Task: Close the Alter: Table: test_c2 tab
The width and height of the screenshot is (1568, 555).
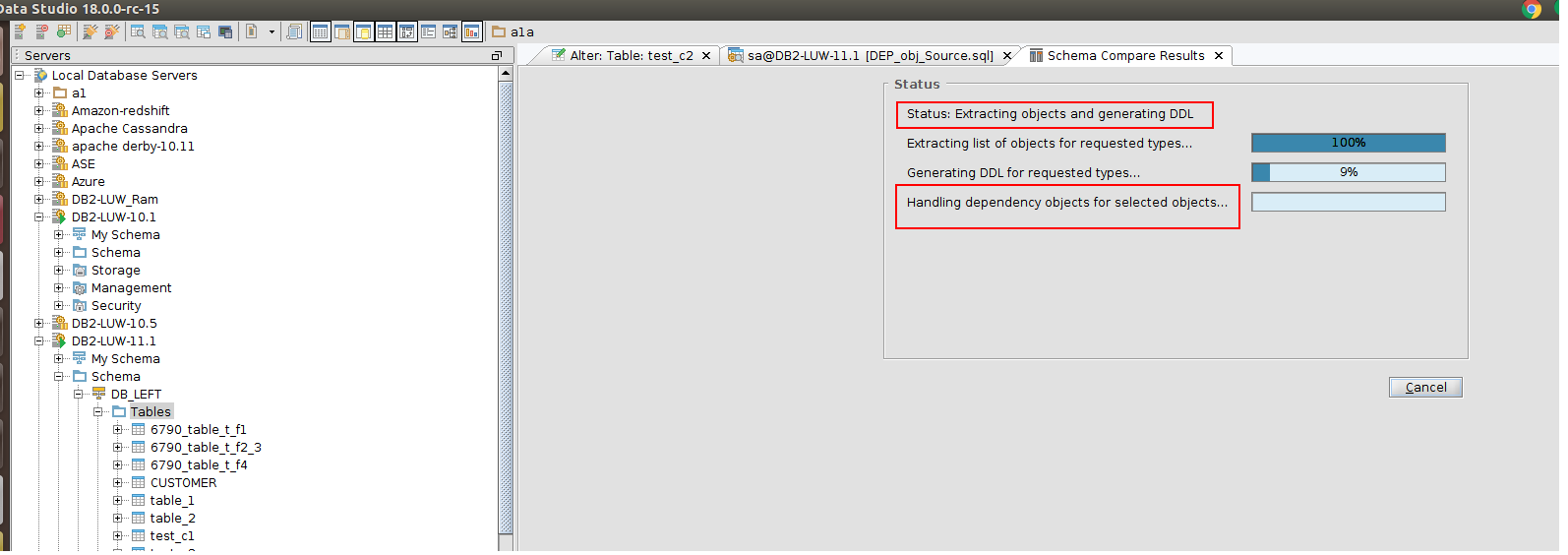Action: (x=706, y=56)
